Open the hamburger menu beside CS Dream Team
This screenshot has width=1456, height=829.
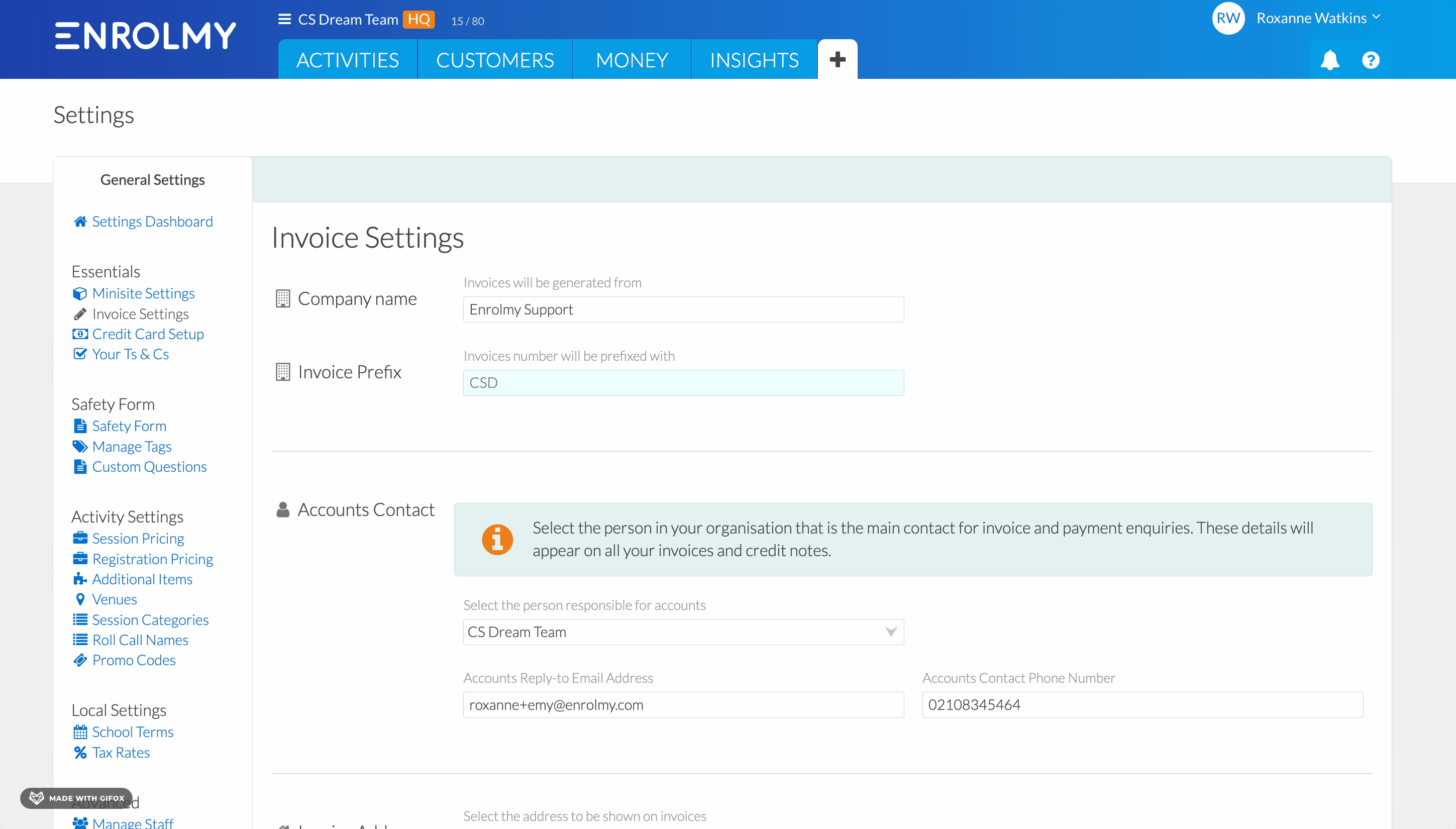(284, 20)
